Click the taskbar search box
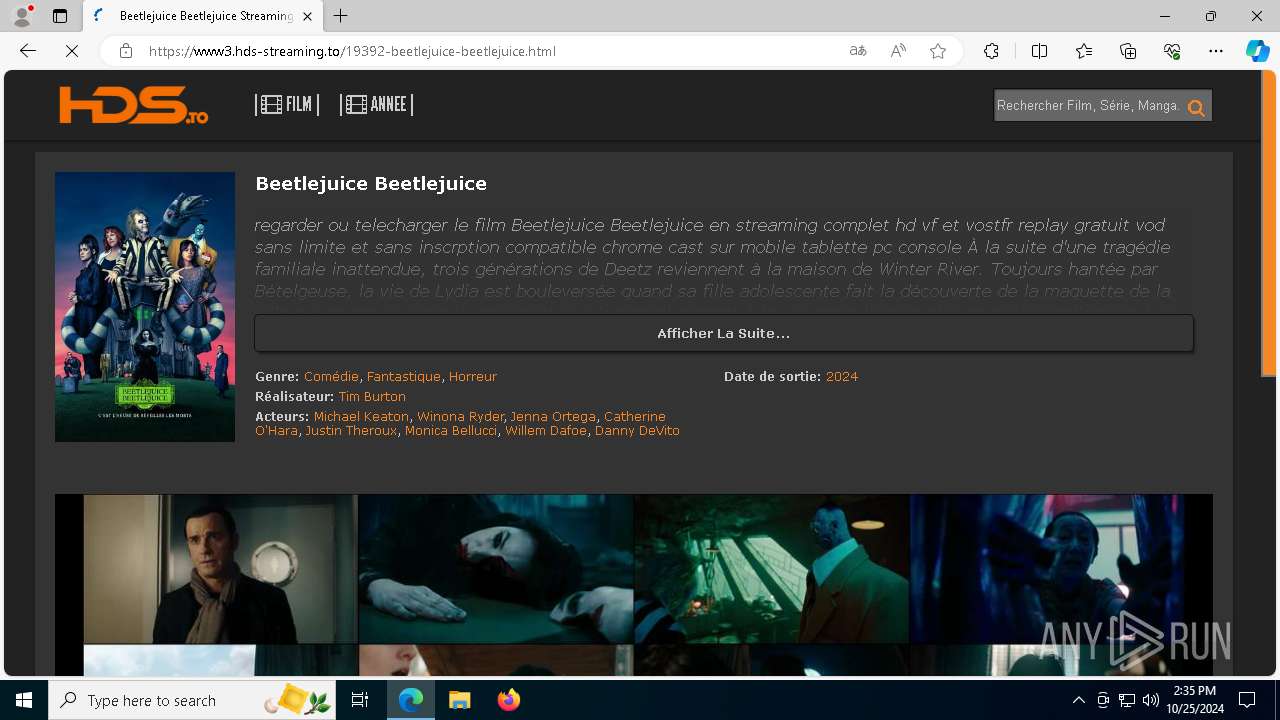This screenshot has height=720, width=1280. [193, 700]
